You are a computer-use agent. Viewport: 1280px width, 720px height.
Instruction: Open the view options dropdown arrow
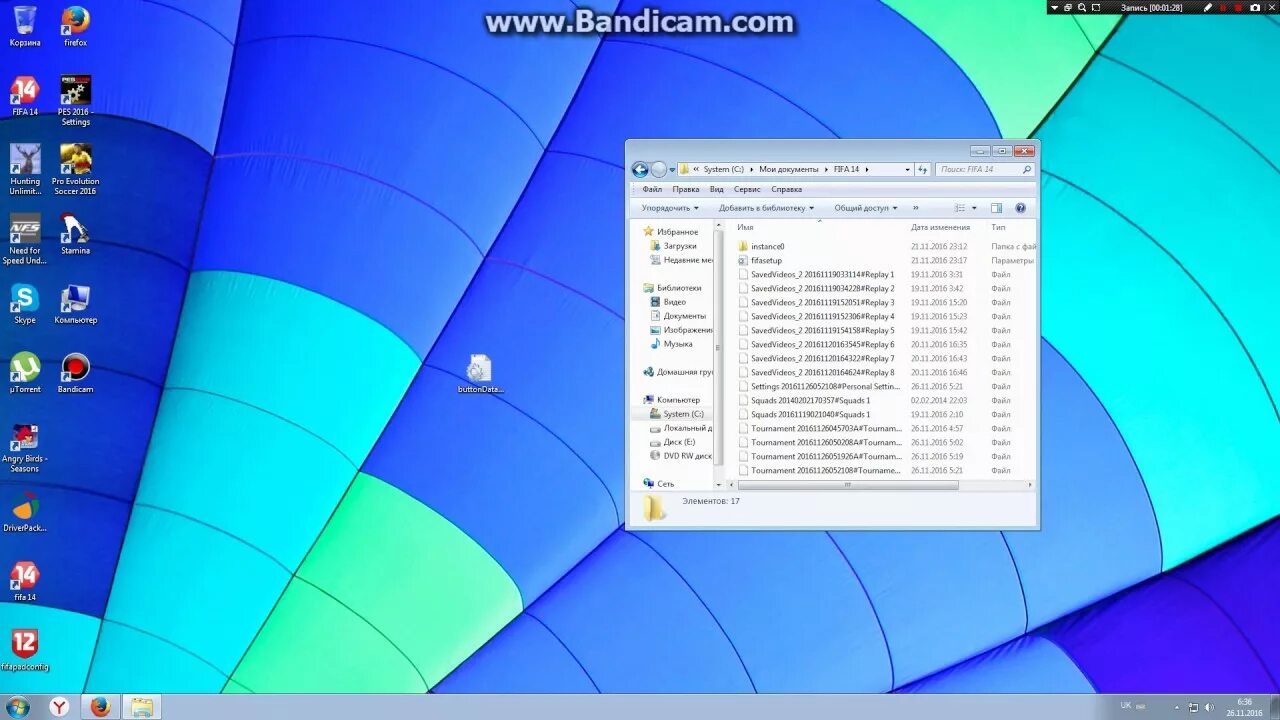(974, 208)
